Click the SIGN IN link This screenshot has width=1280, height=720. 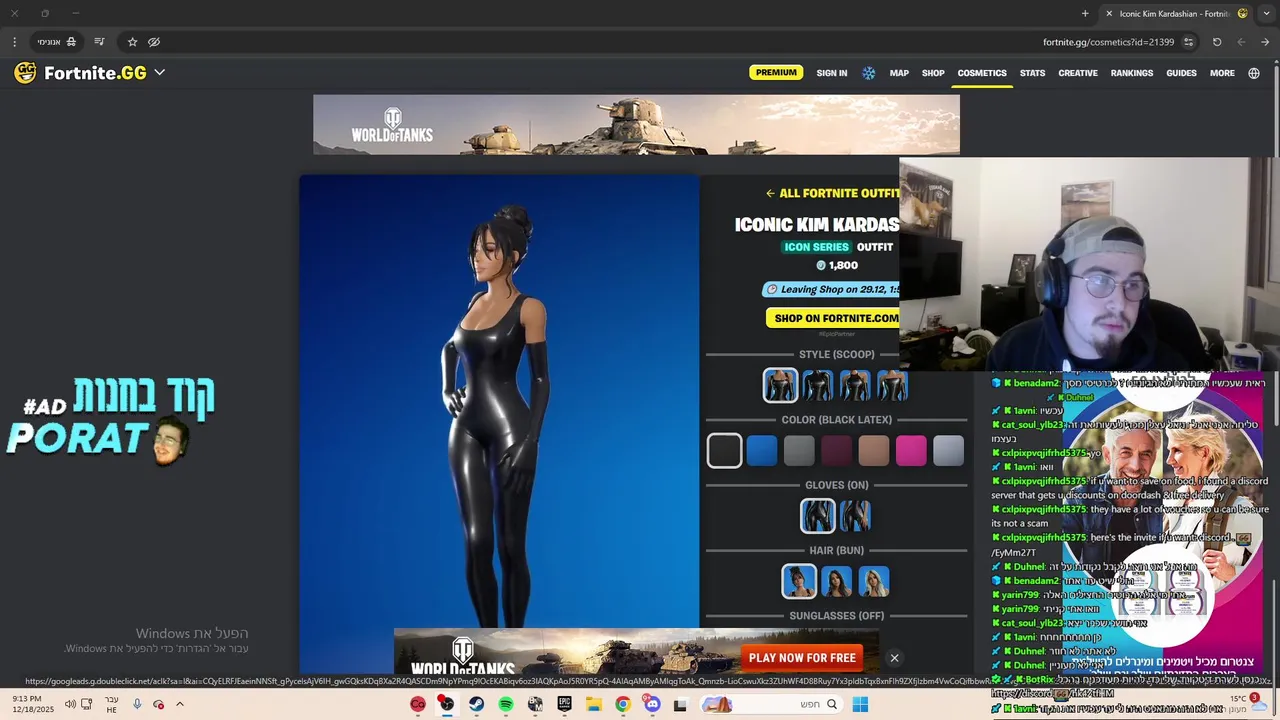(x=831, y=73)
